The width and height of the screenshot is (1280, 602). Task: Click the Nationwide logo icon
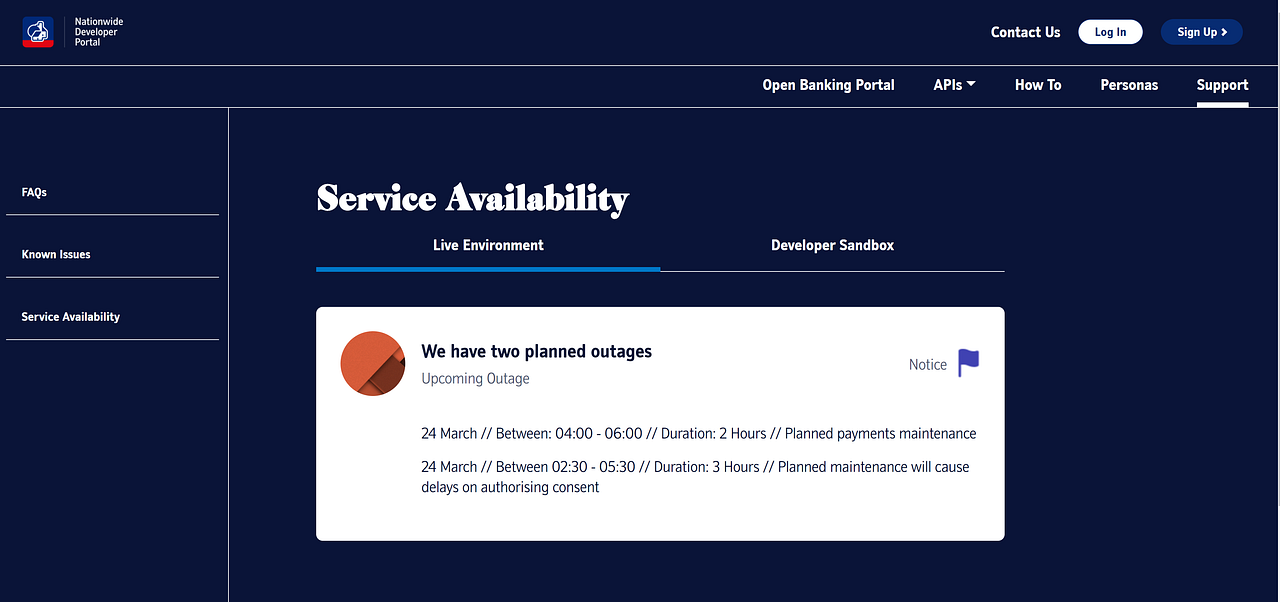[x=38, y=31]
